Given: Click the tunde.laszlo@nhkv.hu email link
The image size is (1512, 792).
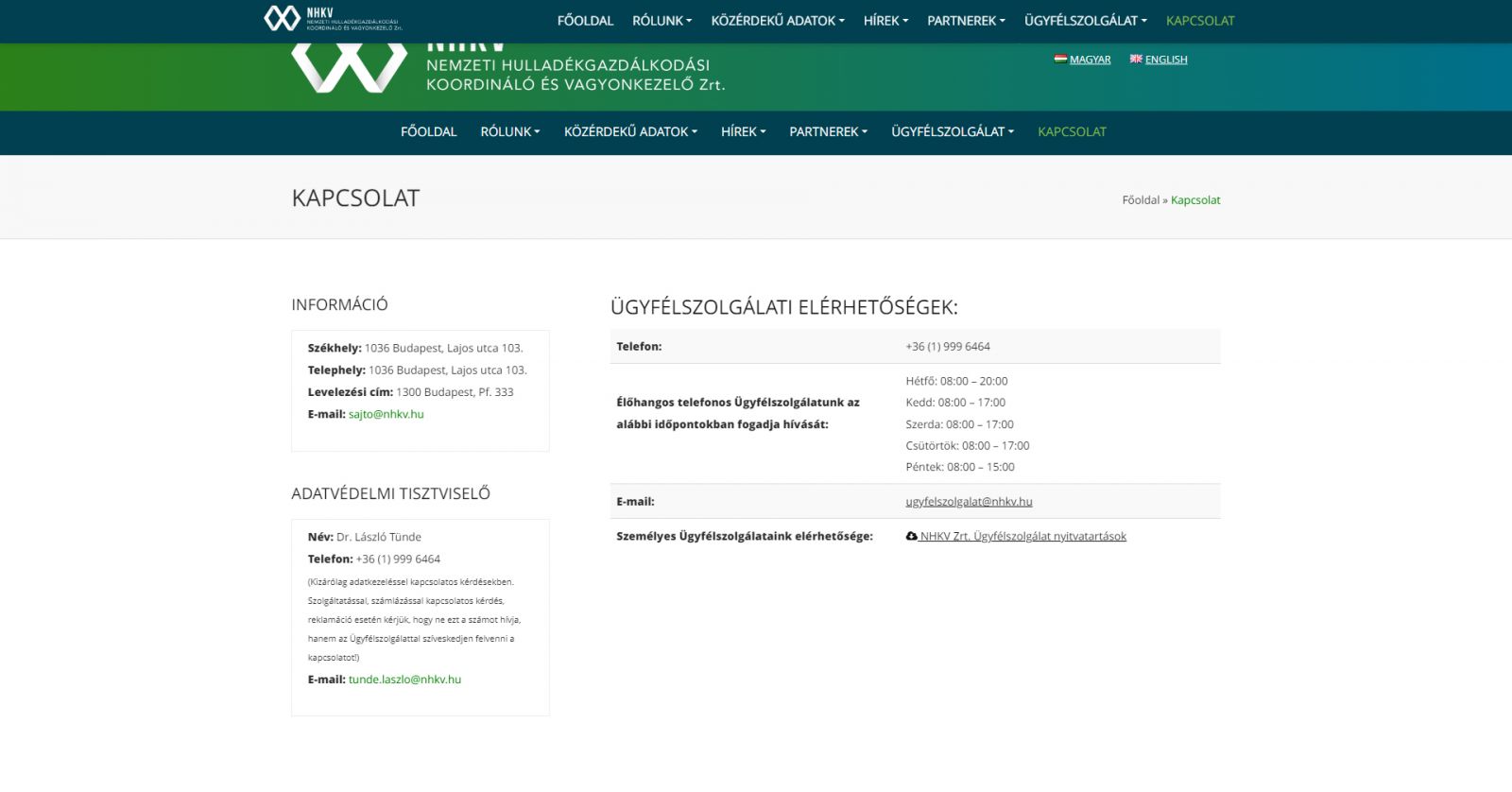Looking at the screenshot, I should pyautogui.click(x=404, y=680).
